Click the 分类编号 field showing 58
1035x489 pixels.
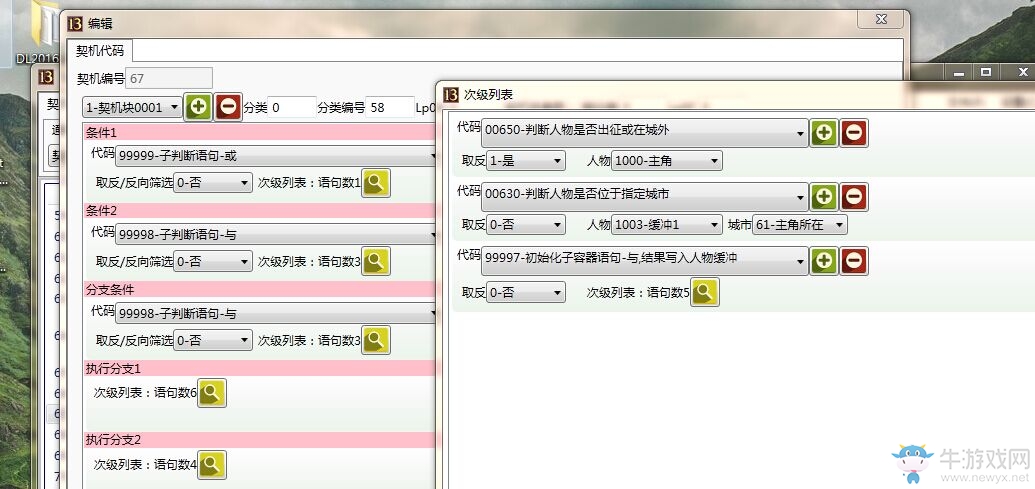pyautogui.click(x=390, y=107)
